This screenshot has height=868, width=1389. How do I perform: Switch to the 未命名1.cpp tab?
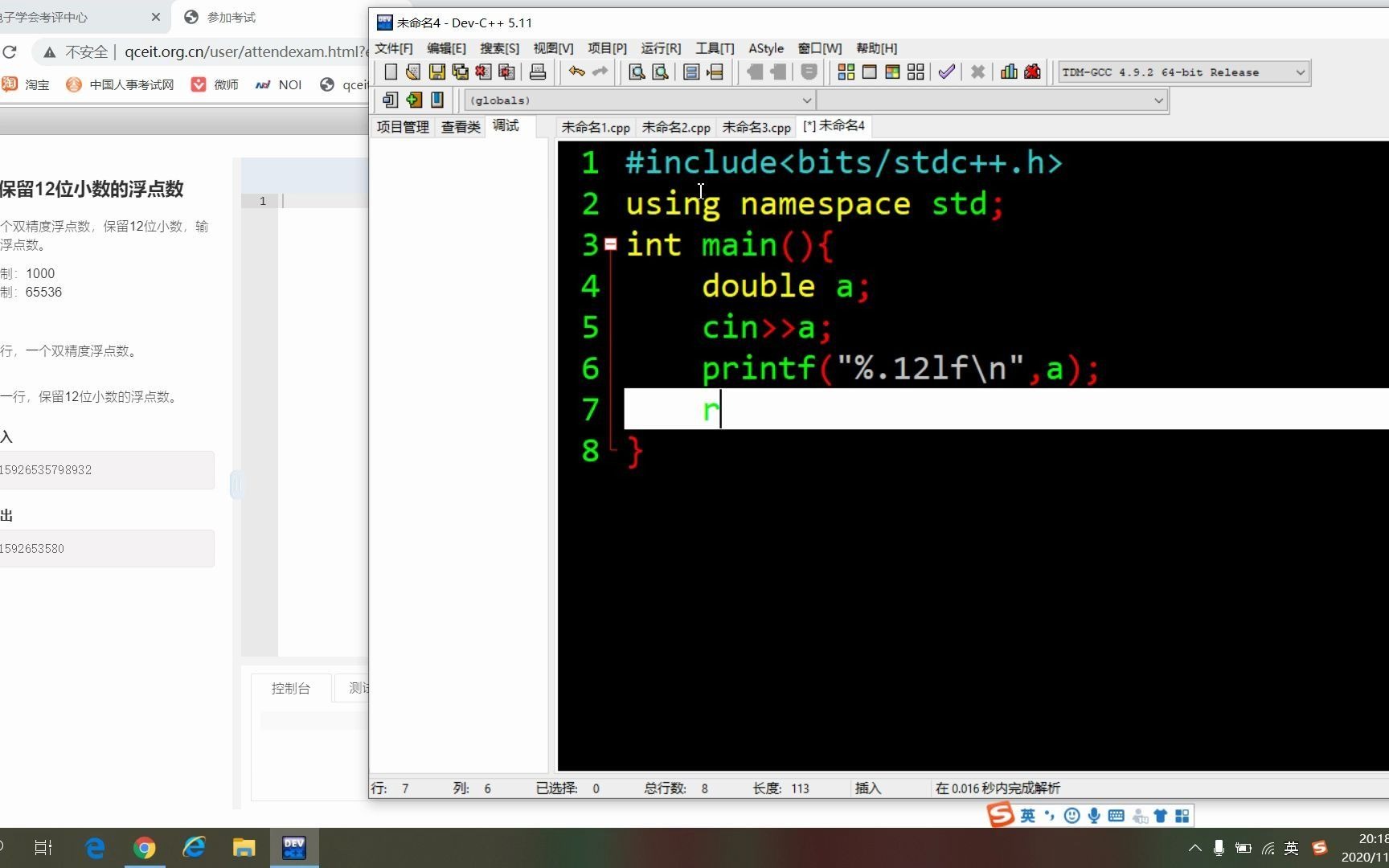click(x=596, y=127)
